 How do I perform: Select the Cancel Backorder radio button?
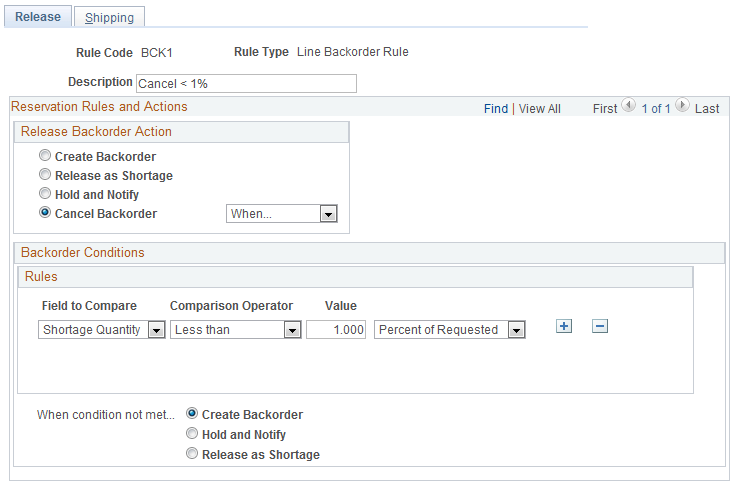tap(45, 212)
